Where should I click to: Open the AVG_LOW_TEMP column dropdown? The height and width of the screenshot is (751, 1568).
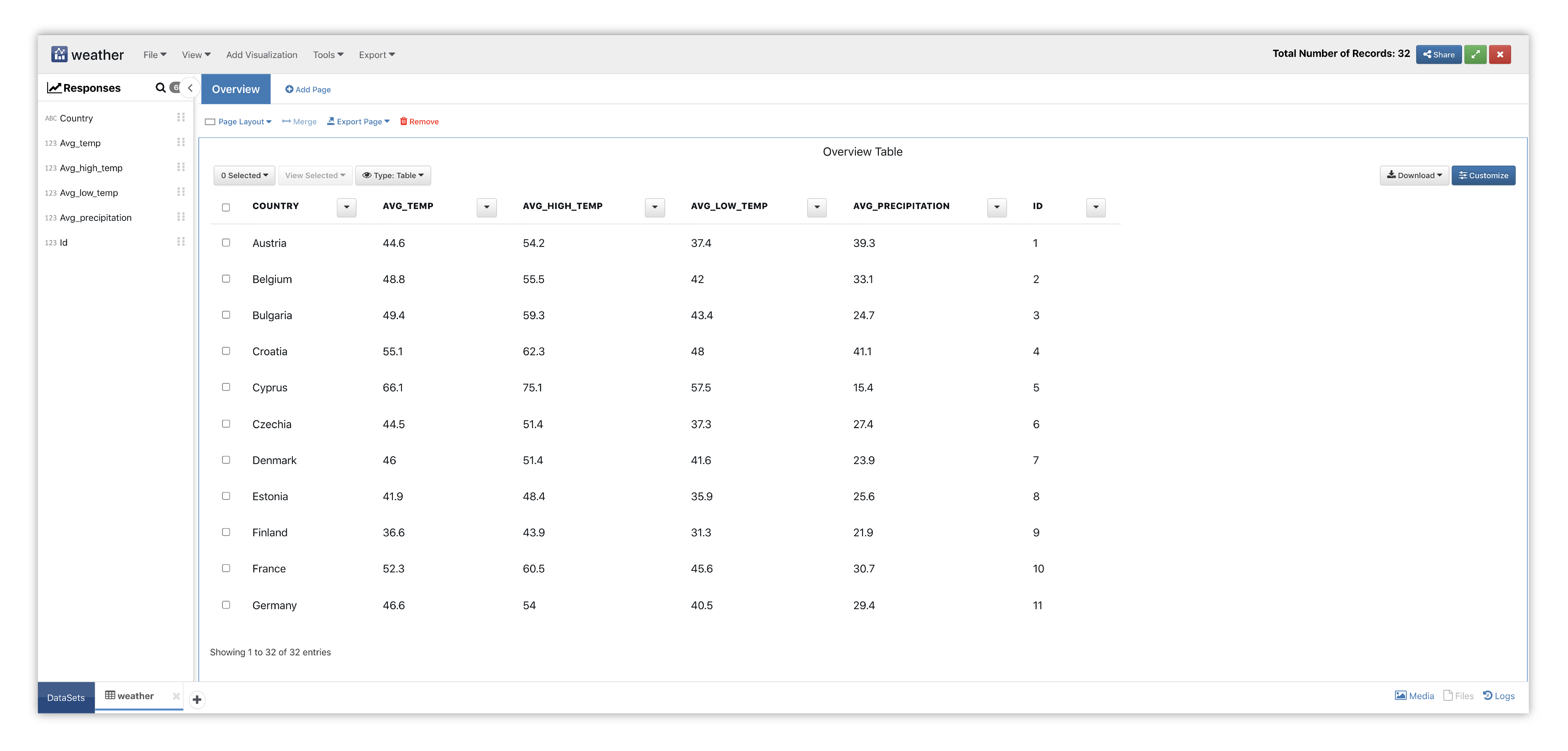(817, 207)
